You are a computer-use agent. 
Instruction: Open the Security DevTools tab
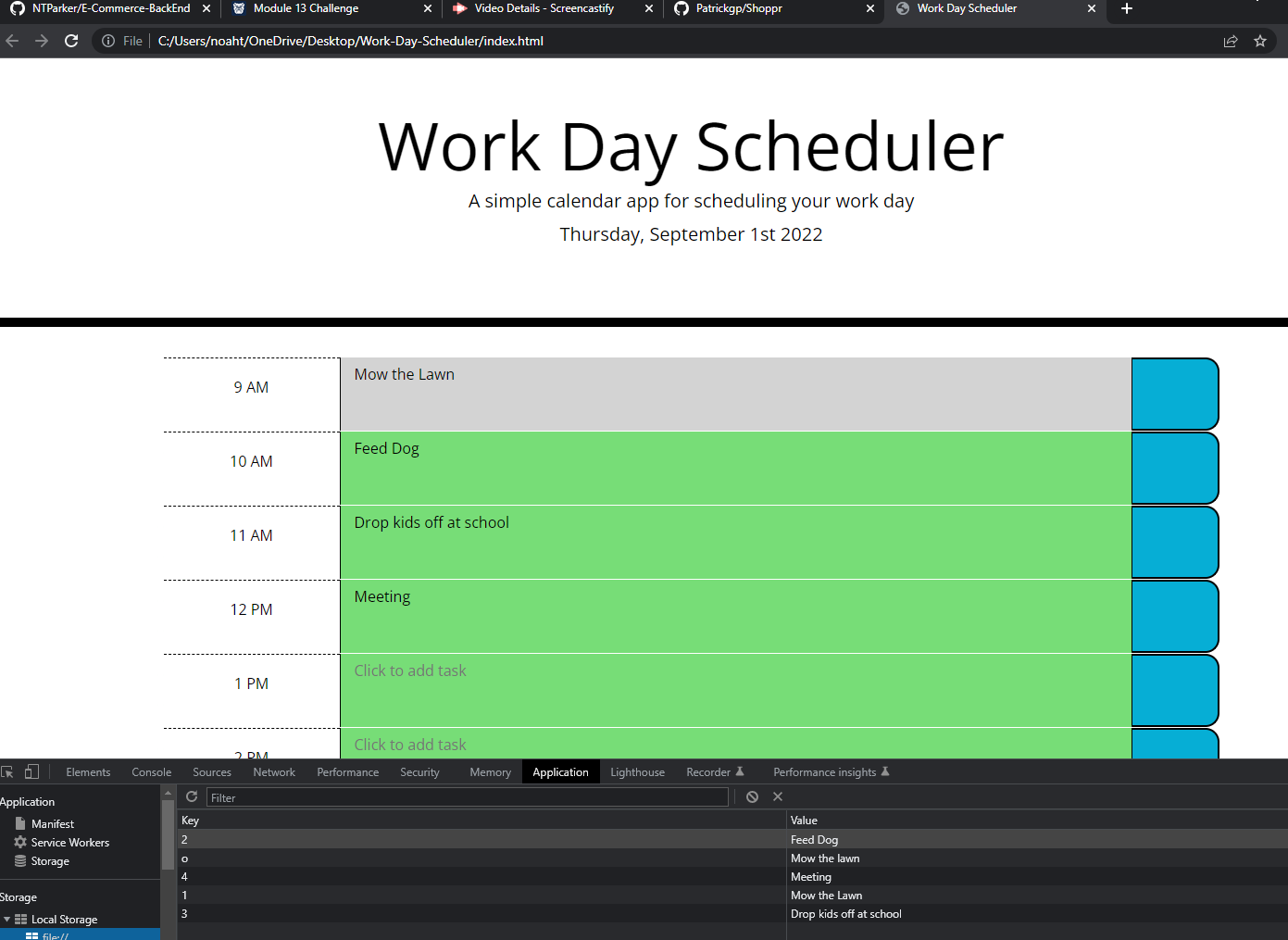coord(419,771)
